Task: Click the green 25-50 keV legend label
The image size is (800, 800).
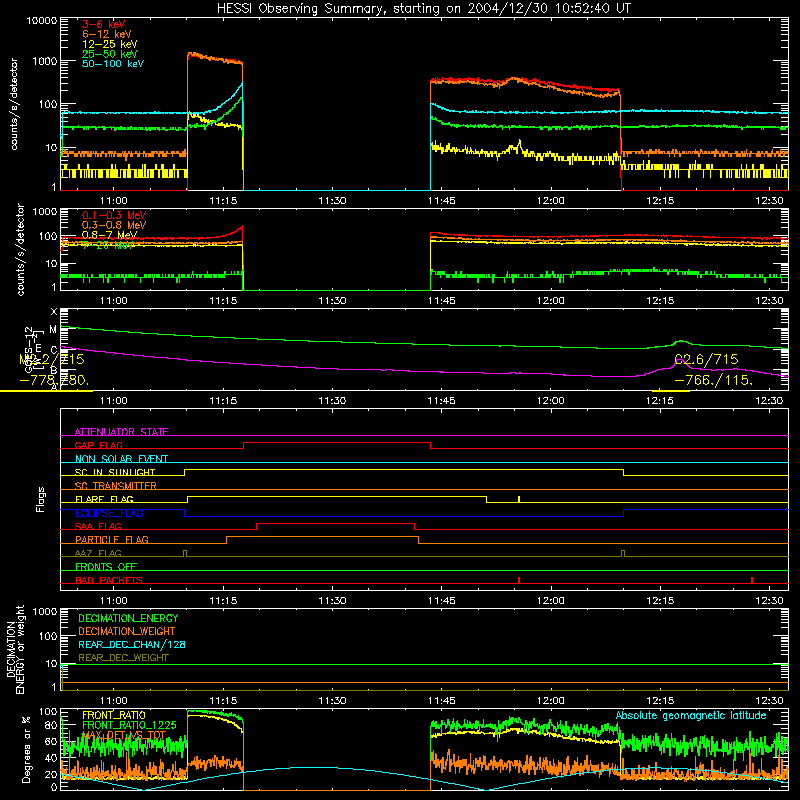Action: pyautogui.click(x=109, y=54)
